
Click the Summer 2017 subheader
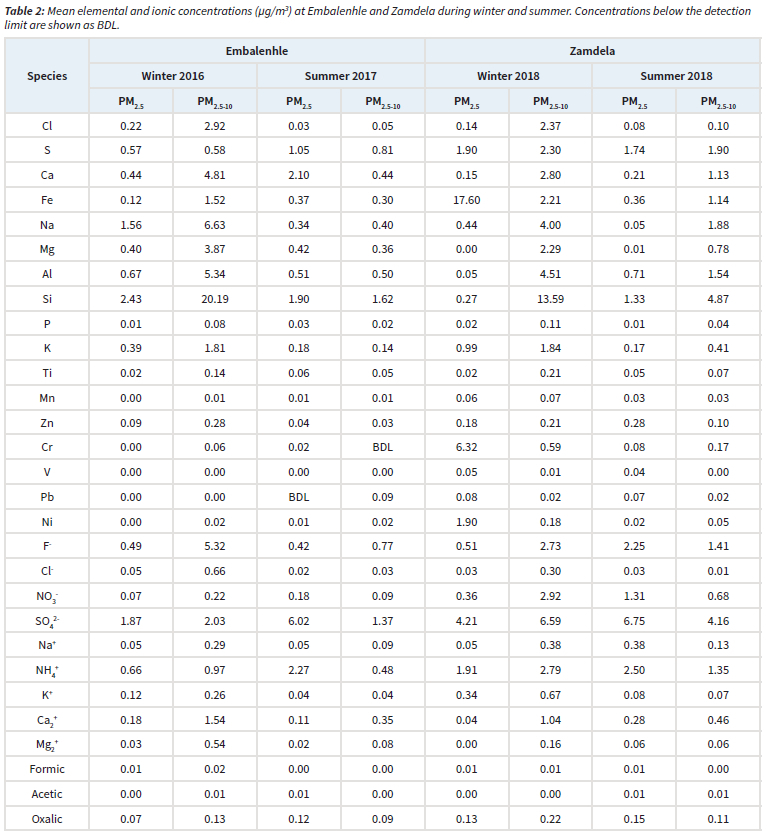pyautogui.click(x=341, y=76)
